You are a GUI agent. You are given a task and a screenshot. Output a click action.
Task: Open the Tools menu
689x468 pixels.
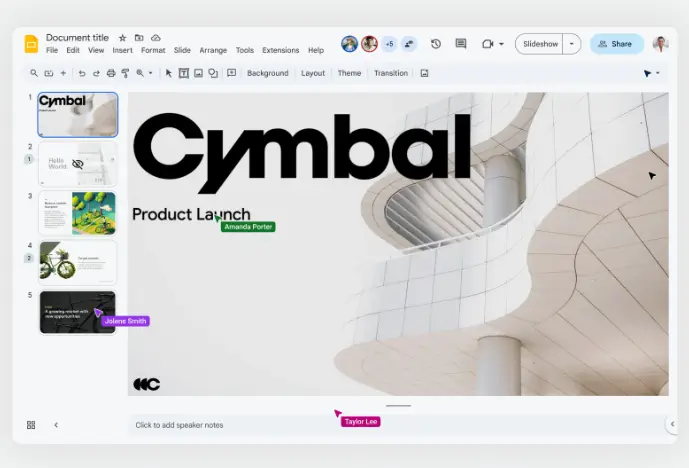pyautogui.click(x=245, y=50)
